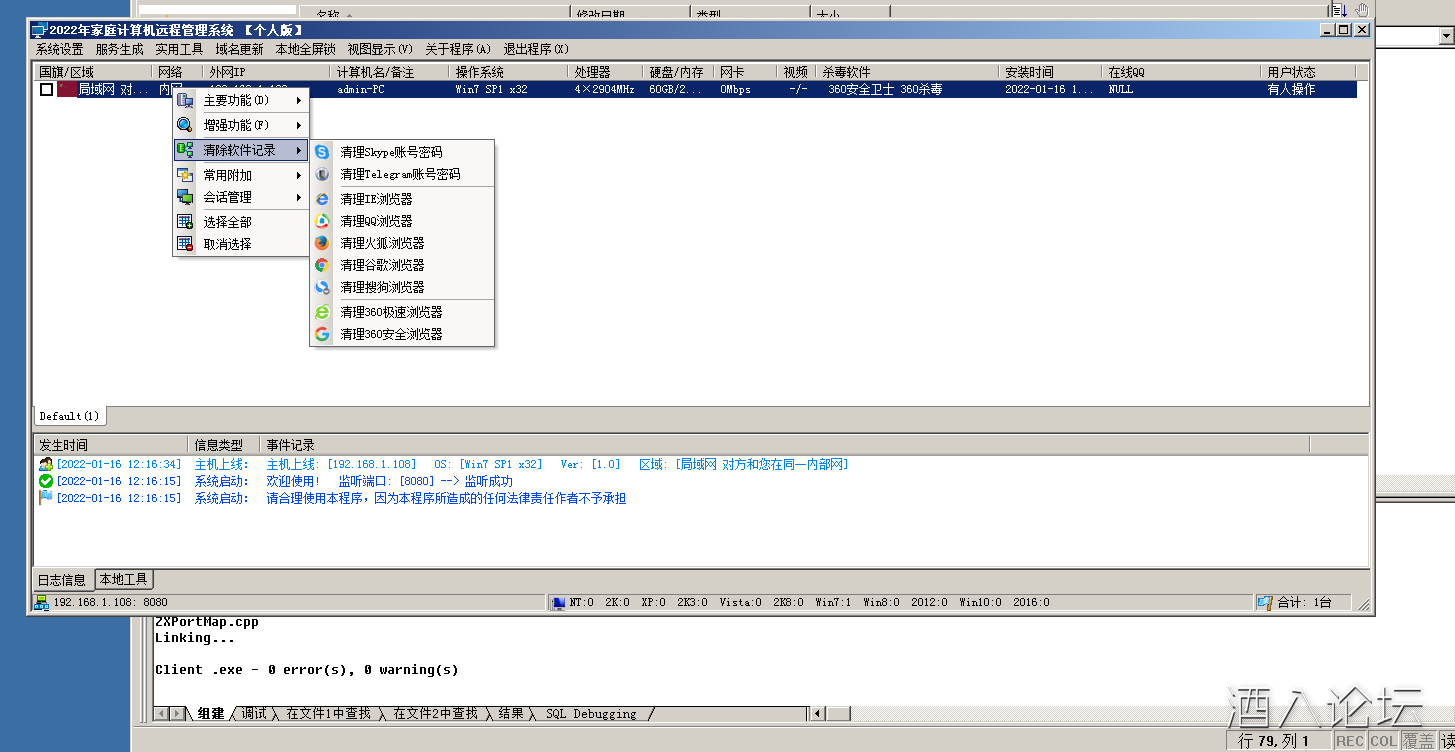Screen dimensions: 1455x752
Task: Switch to the 在文件1中查找 tab
Action: pos(328,713)
